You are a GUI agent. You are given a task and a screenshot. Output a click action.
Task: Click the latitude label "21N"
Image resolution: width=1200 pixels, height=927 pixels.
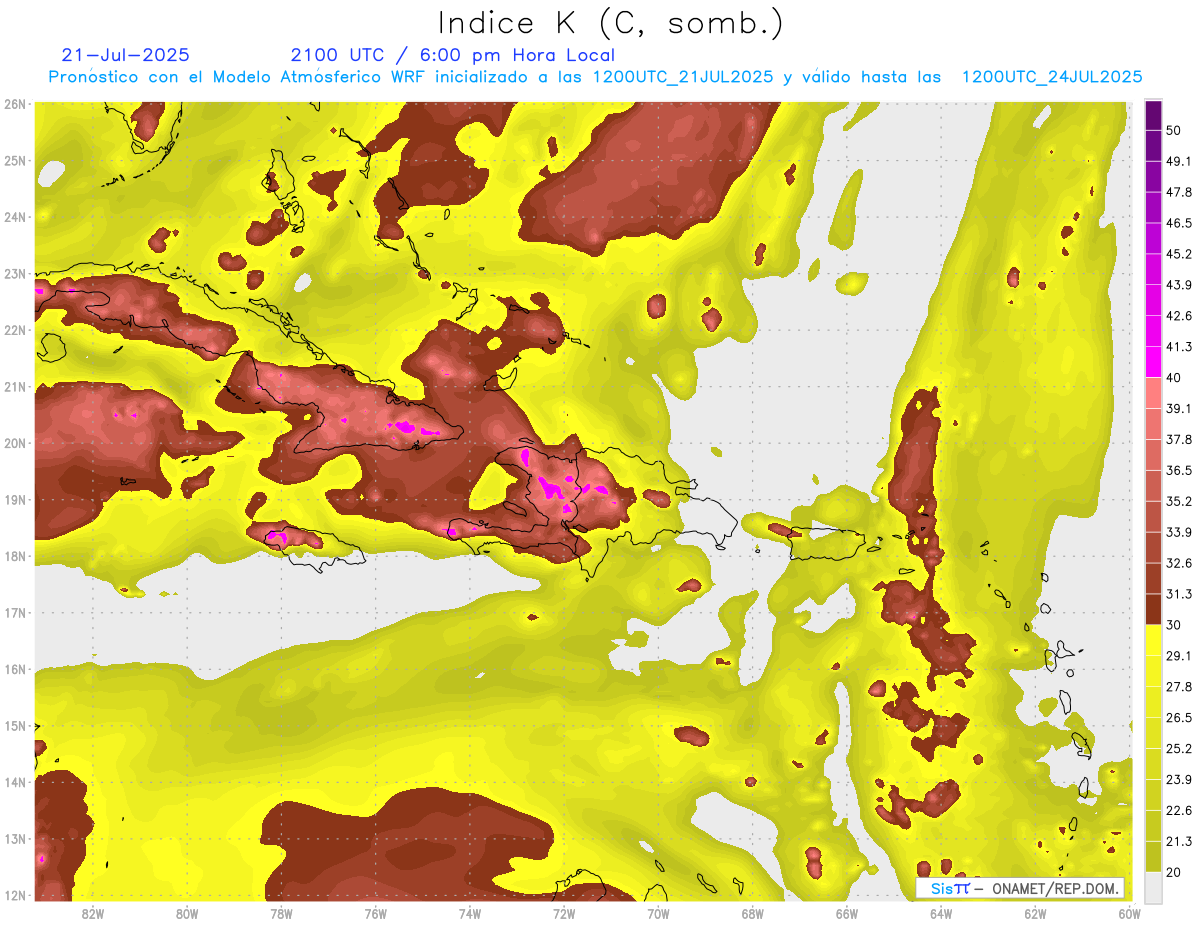(15, 387)
